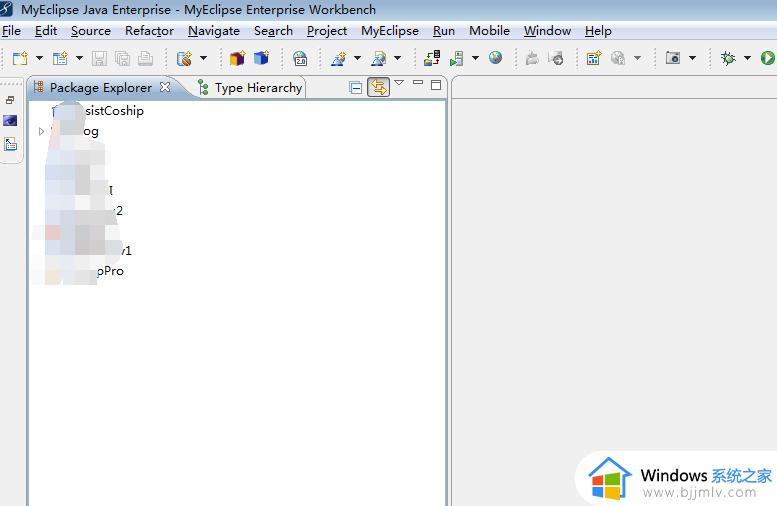Open the server icon dropdown arrow

coord(475,58)
